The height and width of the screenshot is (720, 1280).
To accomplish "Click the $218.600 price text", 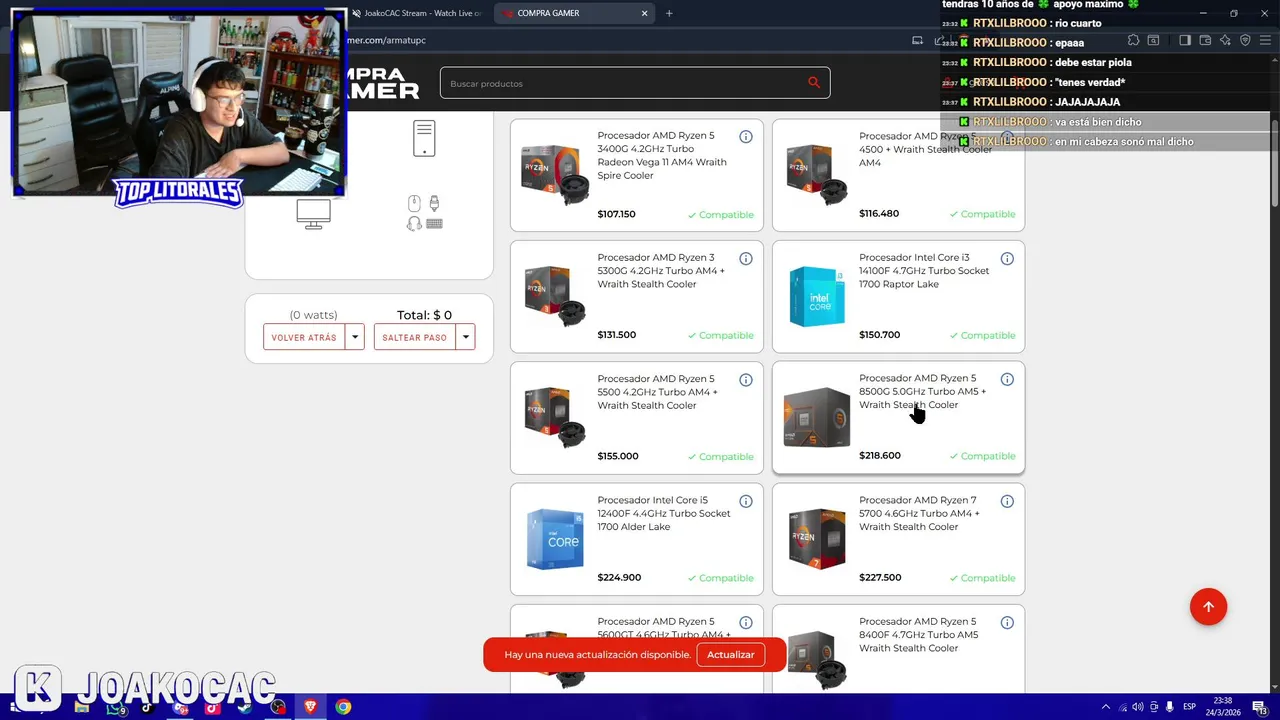I will [879, 455].
